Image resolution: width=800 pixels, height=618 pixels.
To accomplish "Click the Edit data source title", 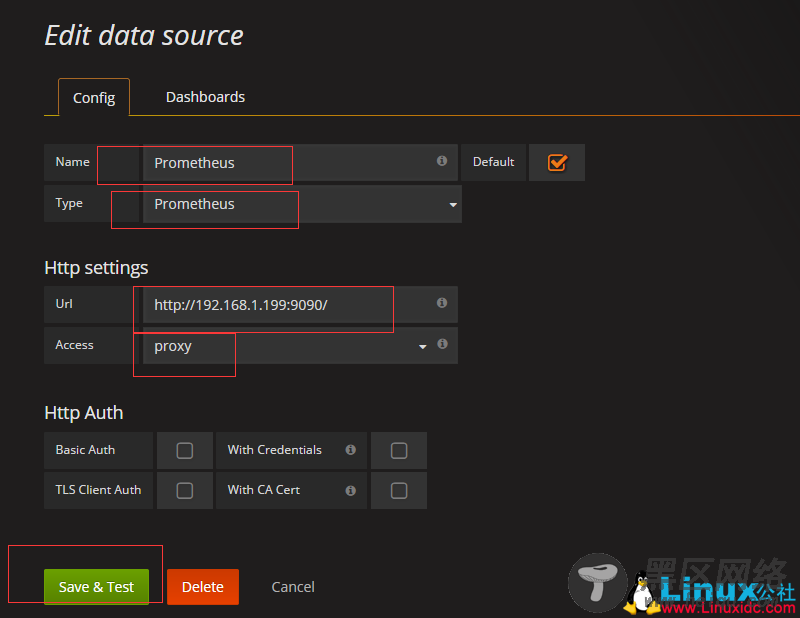I will pyautogui.click(x=144, y=36).
